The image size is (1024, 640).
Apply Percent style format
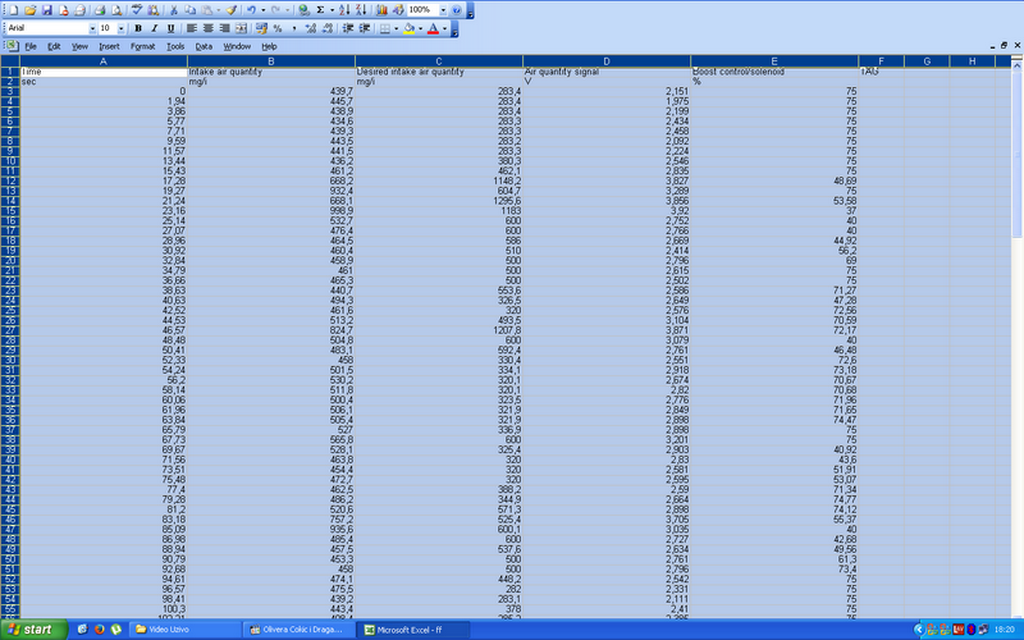[x=278, y=28]
